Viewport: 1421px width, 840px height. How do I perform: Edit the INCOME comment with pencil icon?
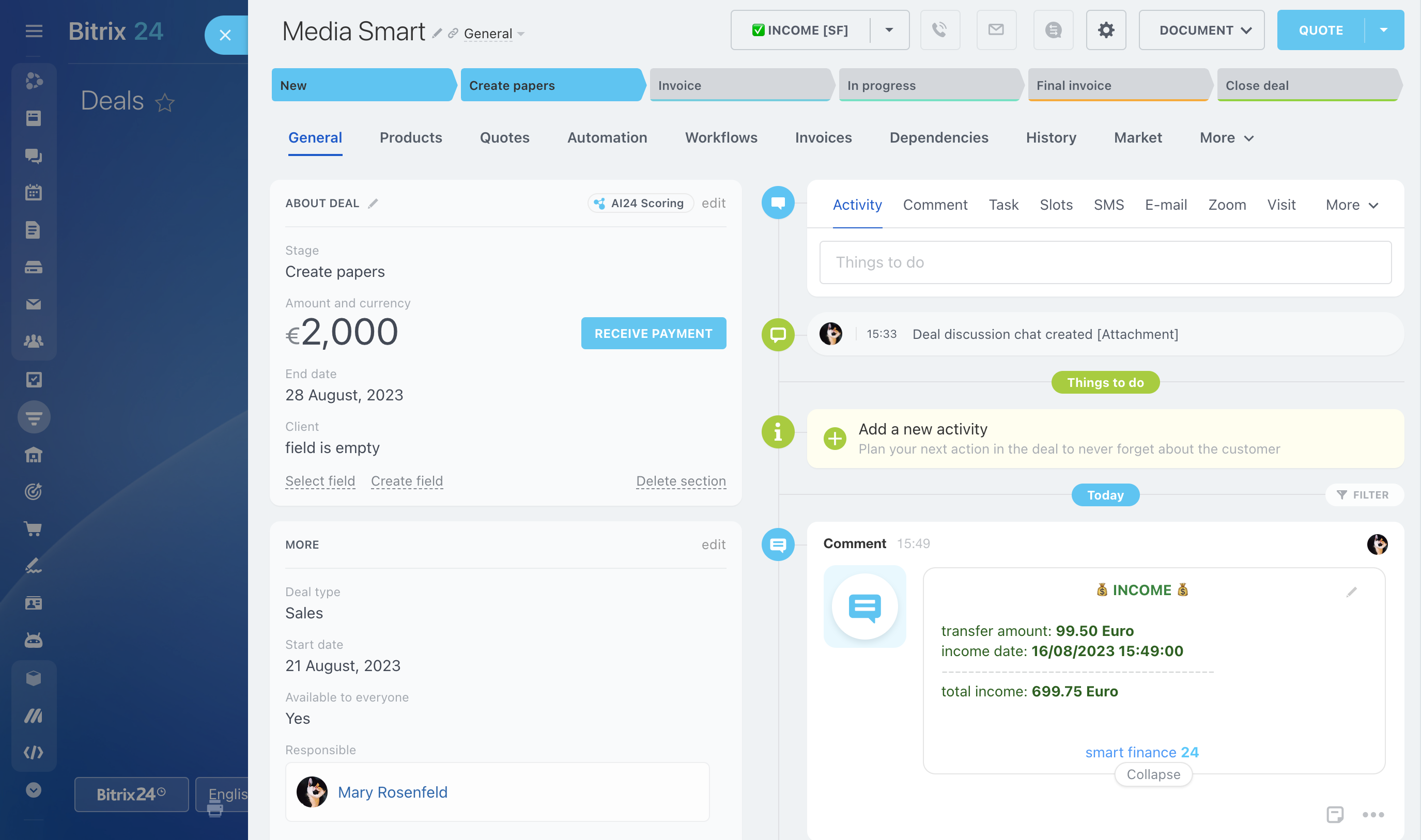pos(1351,592)
